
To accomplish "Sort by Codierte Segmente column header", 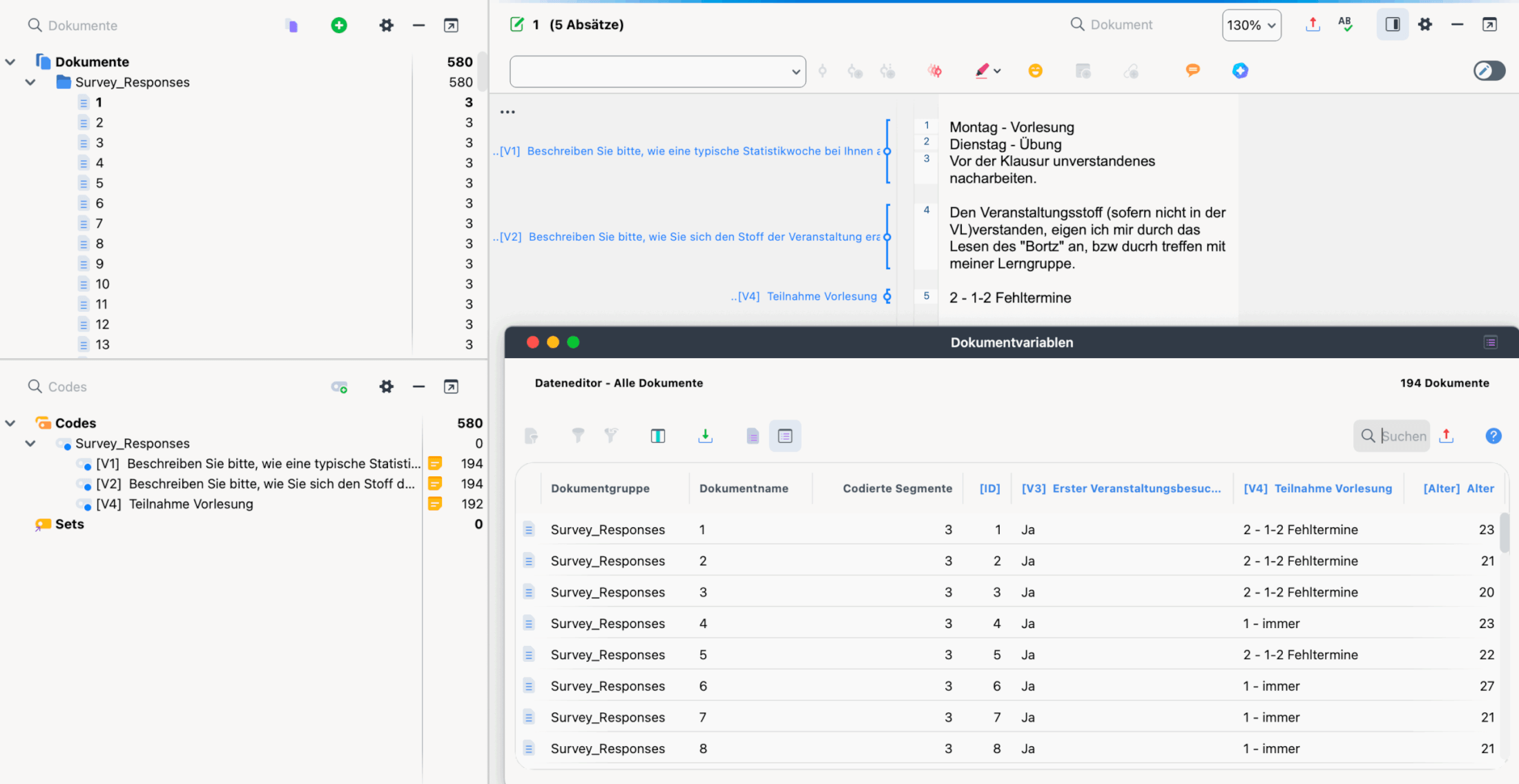I will pyautogui.click(x=897, y=489).
